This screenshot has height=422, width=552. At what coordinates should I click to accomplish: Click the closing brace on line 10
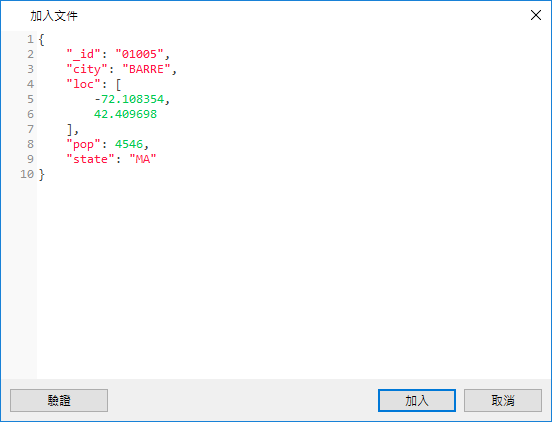(x=42, y=174)
